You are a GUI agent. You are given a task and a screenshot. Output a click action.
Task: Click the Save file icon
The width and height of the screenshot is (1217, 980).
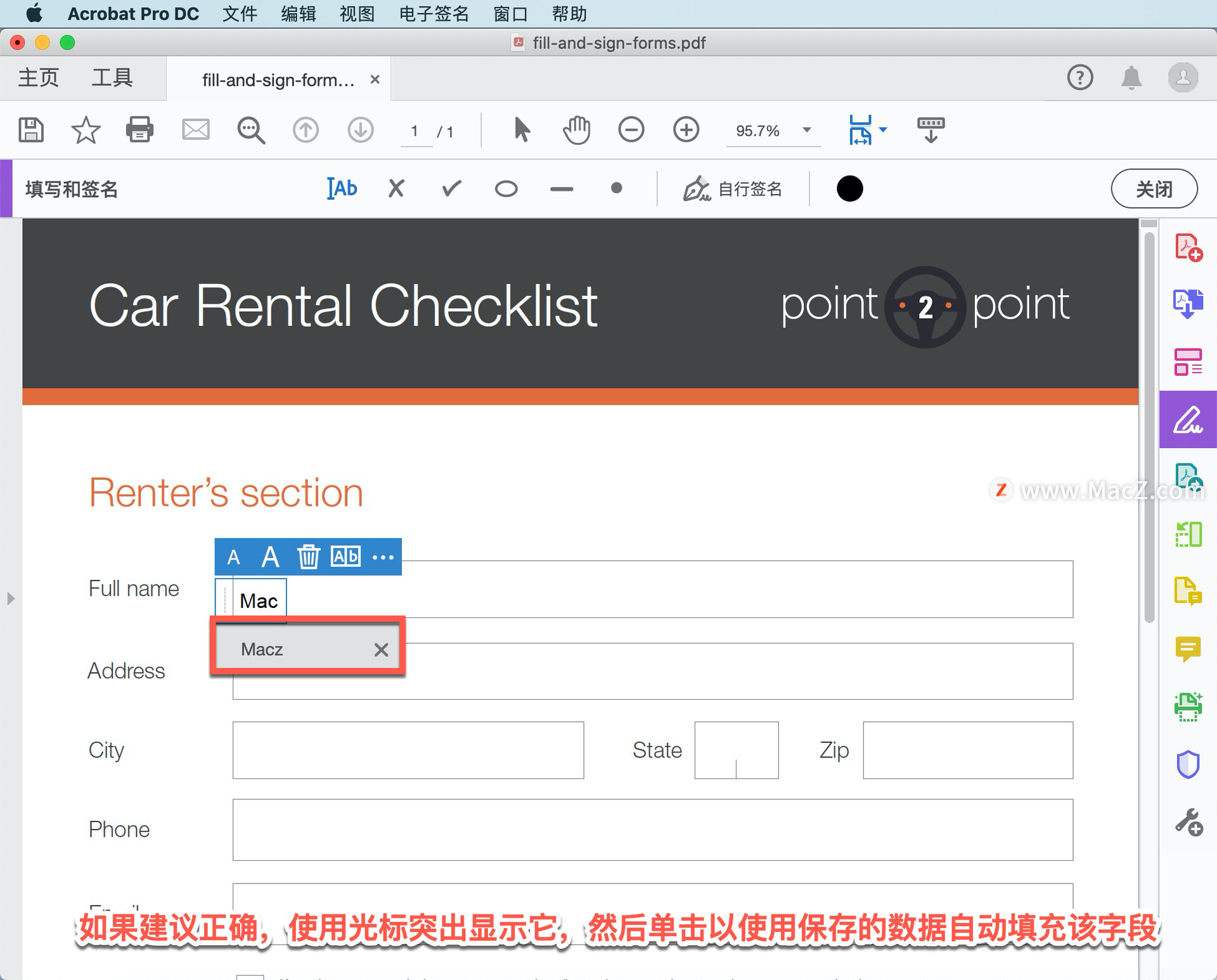31,130
